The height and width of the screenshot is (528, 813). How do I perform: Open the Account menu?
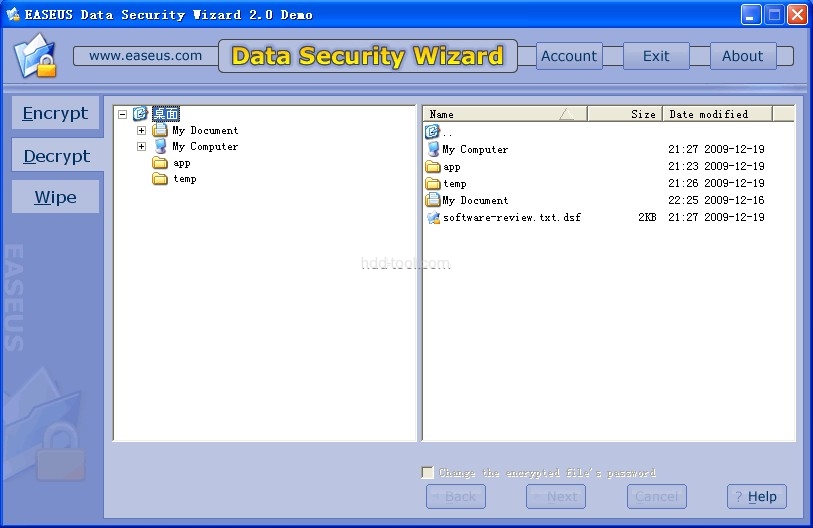click(569, 56)
